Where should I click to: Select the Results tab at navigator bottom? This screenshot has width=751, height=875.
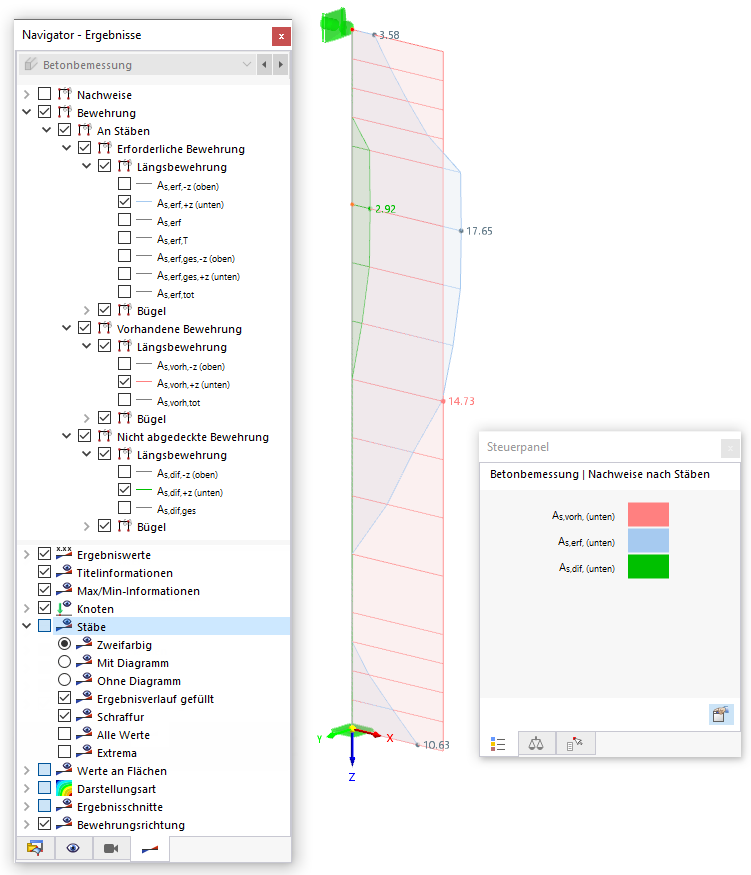tap(150, 849)
